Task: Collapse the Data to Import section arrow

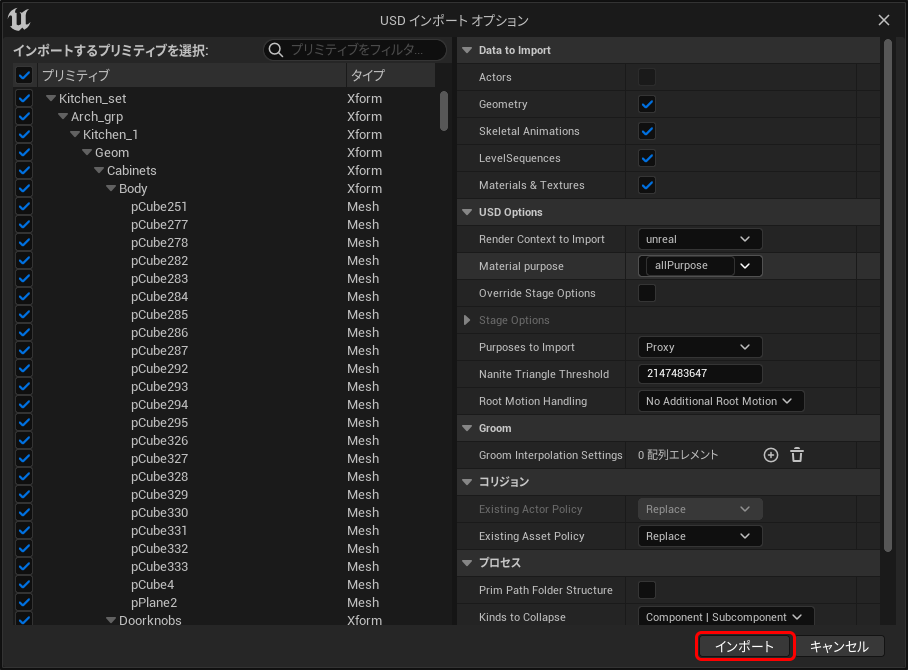Action: 467,51
